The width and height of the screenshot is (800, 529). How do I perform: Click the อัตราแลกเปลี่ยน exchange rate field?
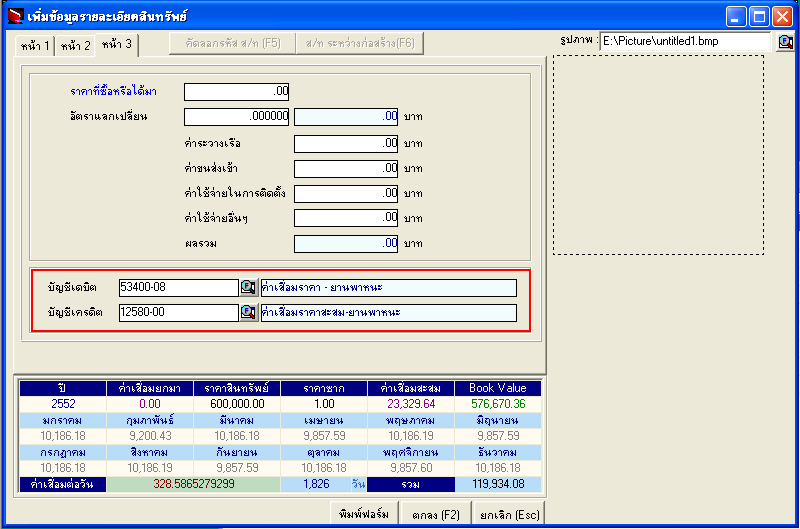click(236, 117)
